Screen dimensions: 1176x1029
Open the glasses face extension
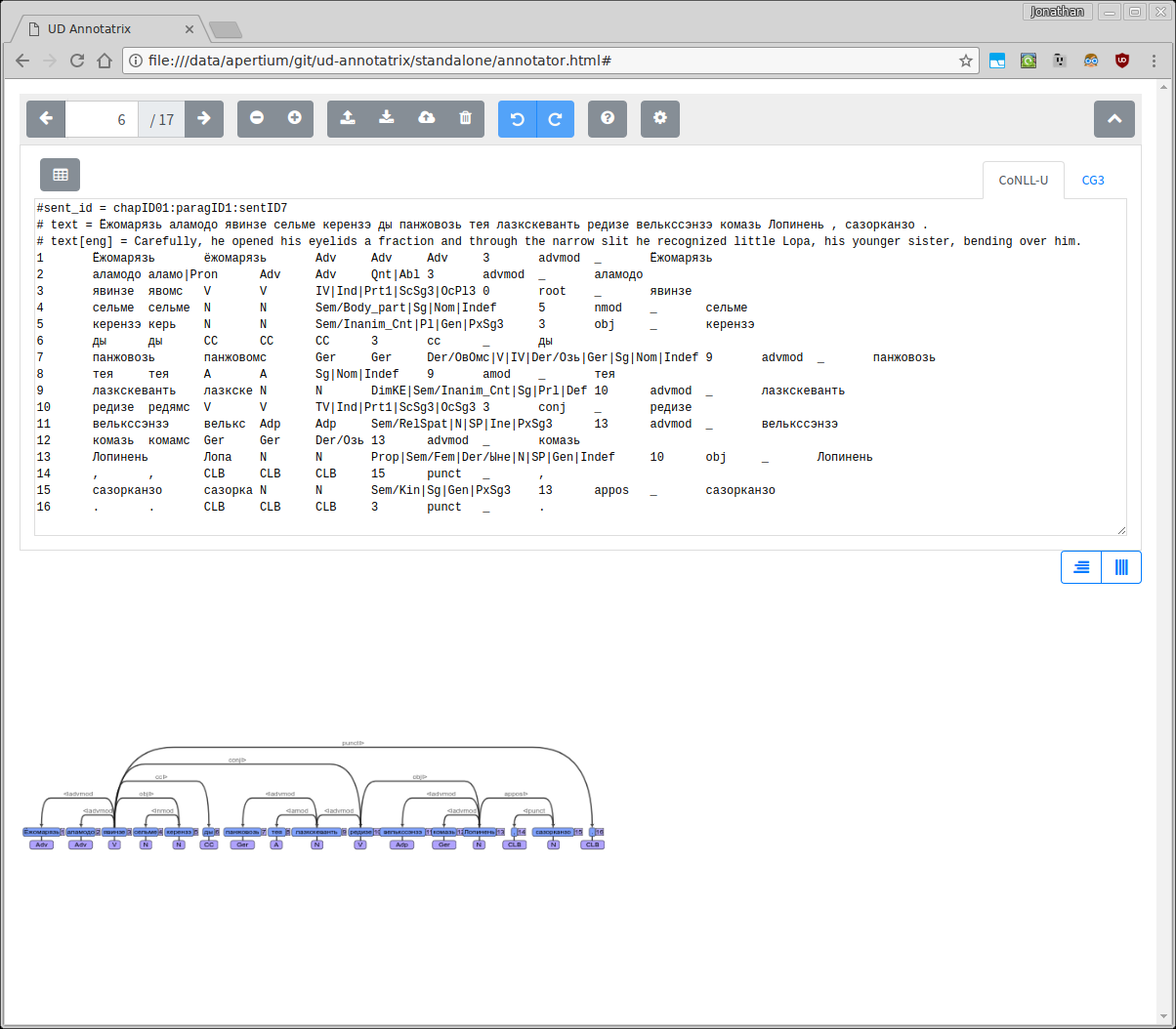(x=1091, y=61)
